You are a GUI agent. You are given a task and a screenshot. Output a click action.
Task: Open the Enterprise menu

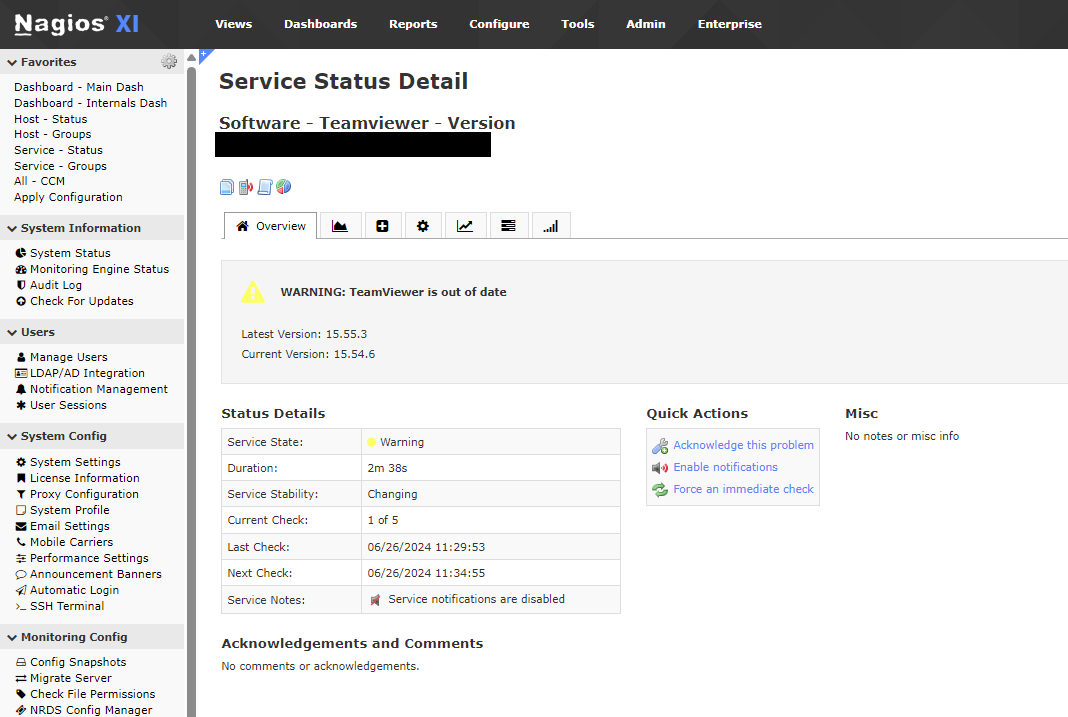[x=729, y=24]
